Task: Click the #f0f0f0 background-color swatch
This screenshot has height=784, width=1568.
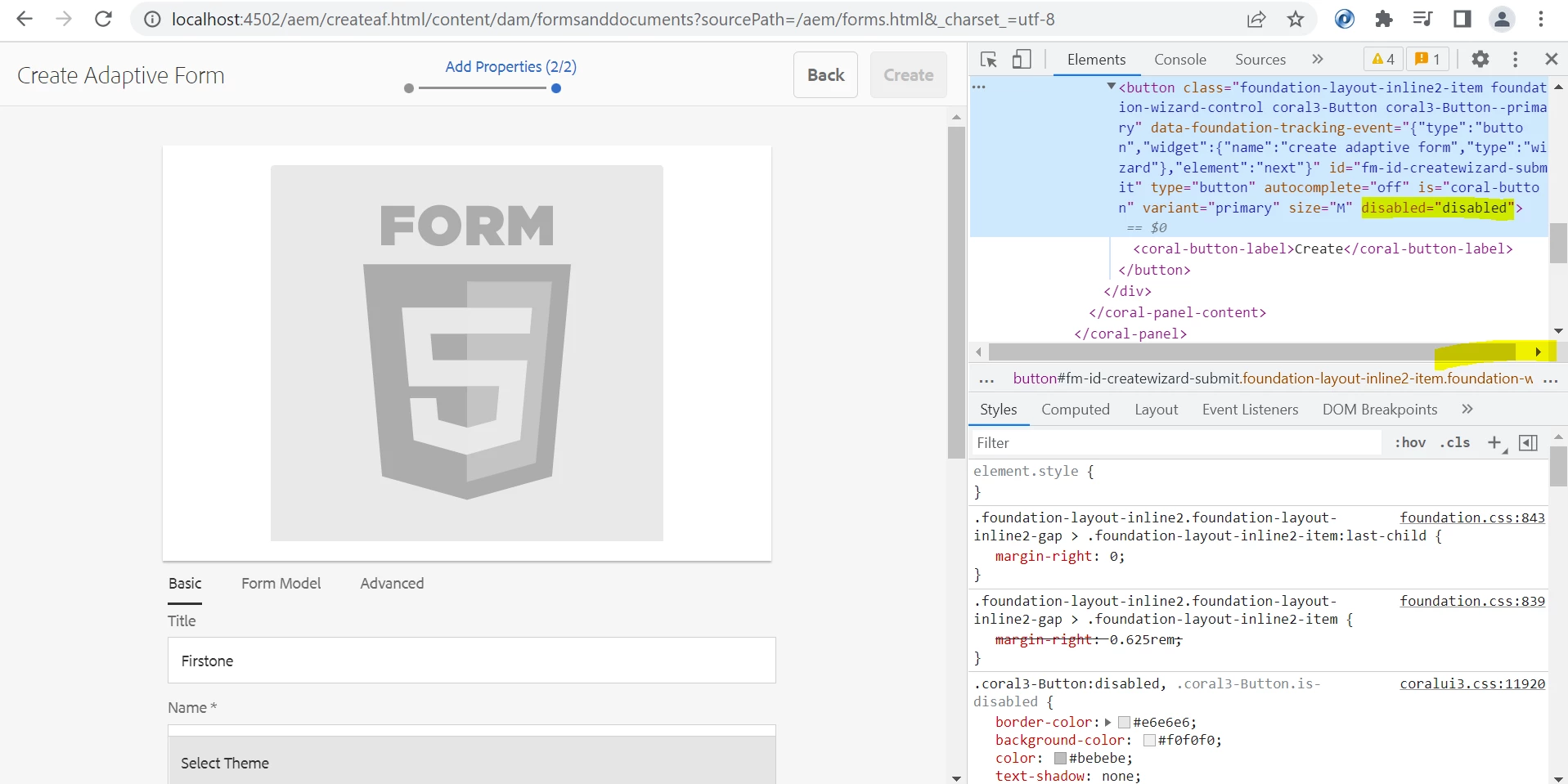Action: pos(1149,740)
